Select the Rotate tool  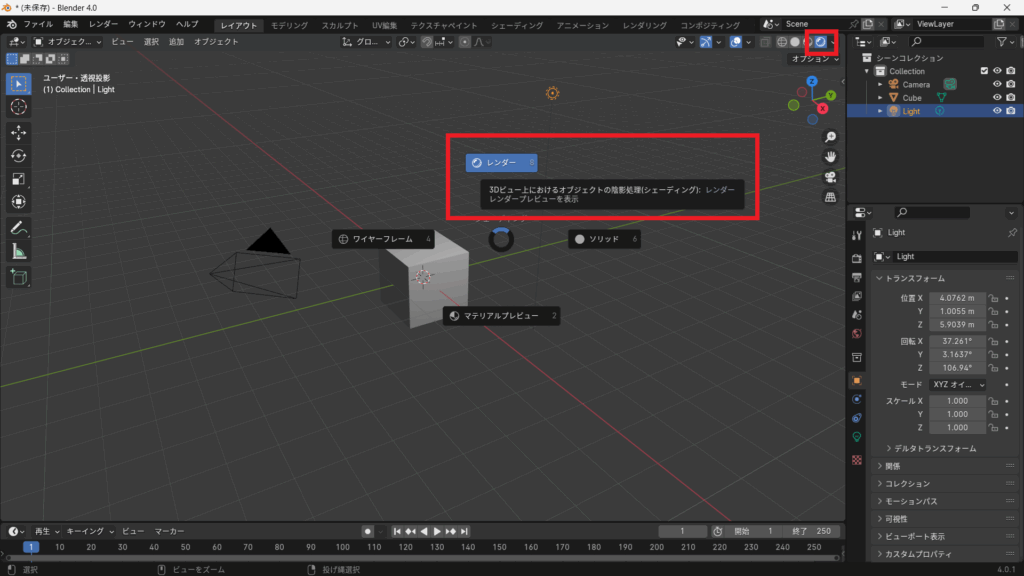pyautogui.click(x=18, y=156)
